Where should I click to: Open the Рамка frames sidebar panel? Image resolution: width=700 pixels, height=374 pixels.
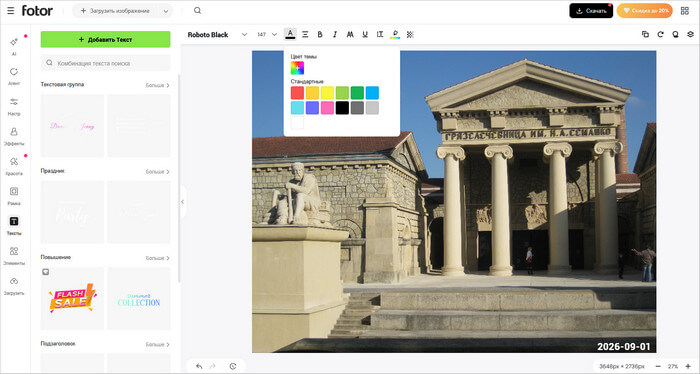click(x=14, y=195)
